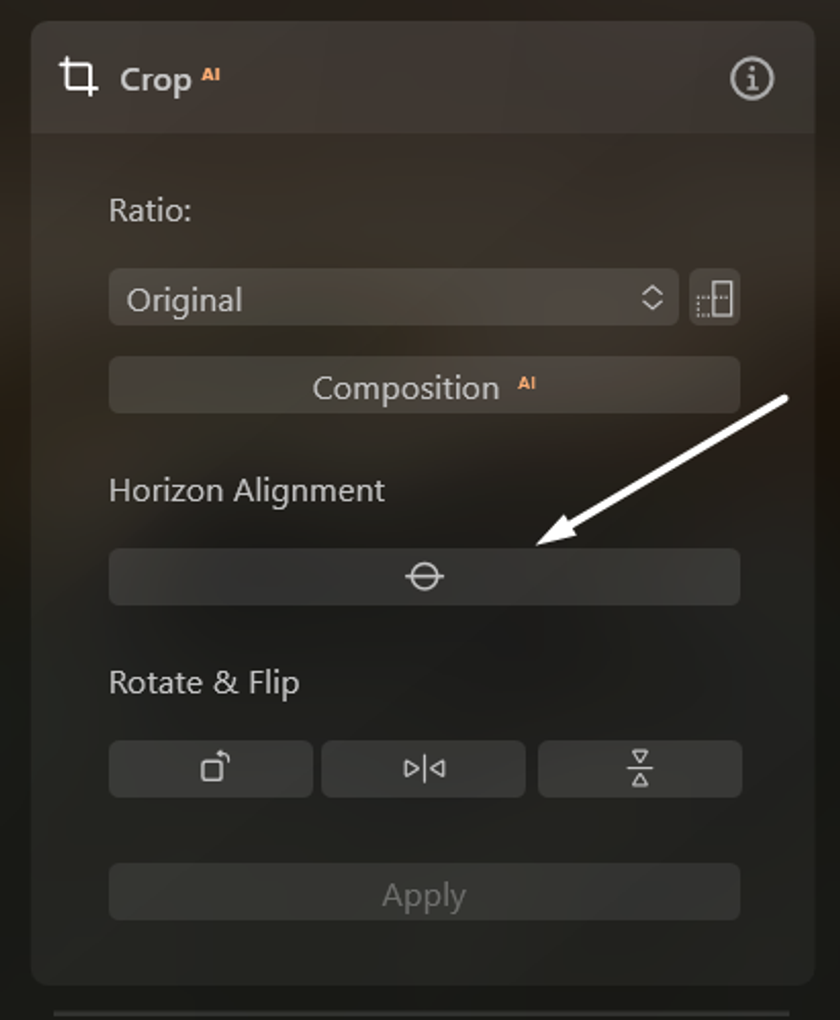Click the Crop tool icon in the header
Viewport: 840px width, 1020px height.
click(x=79, y=77)
